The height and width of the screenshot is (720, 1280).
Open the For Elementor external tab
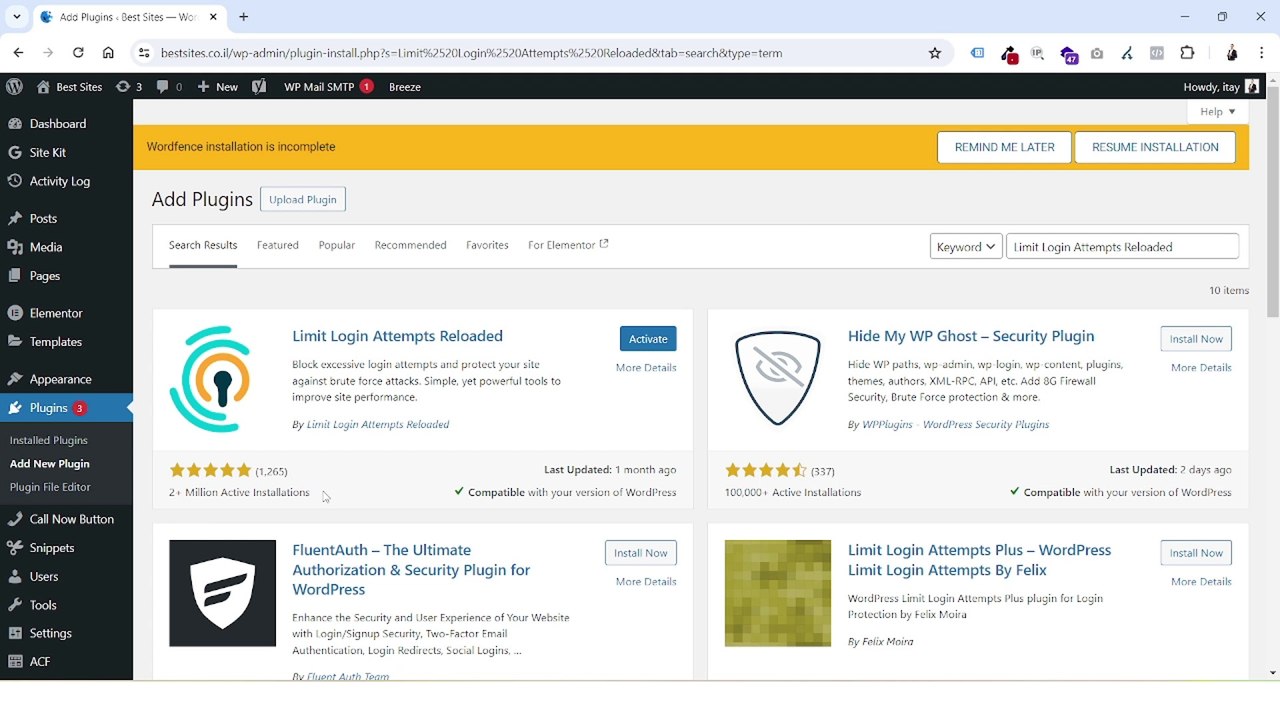point(568,245)
